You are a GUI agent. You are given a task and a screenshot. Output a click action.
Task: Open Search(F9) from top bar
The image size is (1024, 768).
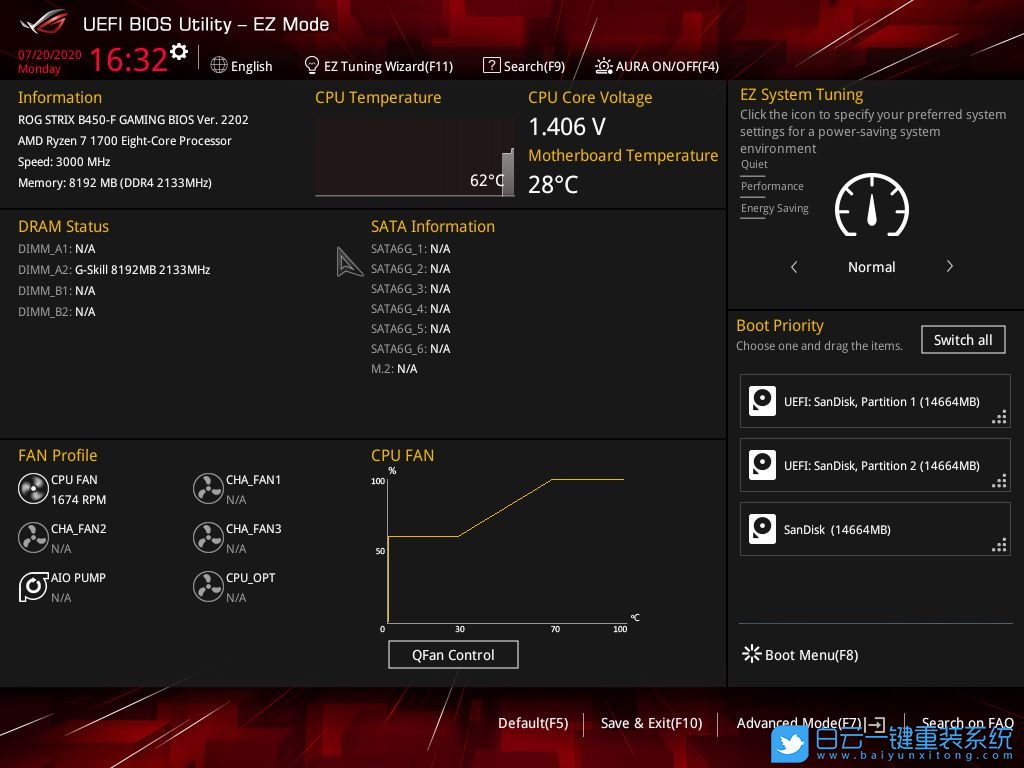[524, 66]
